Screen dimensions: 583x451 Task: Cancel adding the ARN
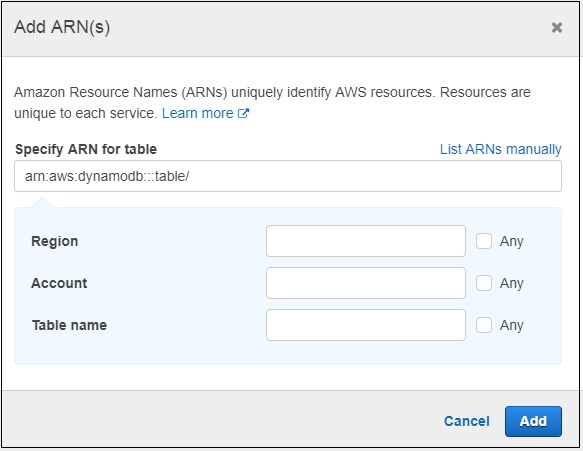tap(467, 421)
